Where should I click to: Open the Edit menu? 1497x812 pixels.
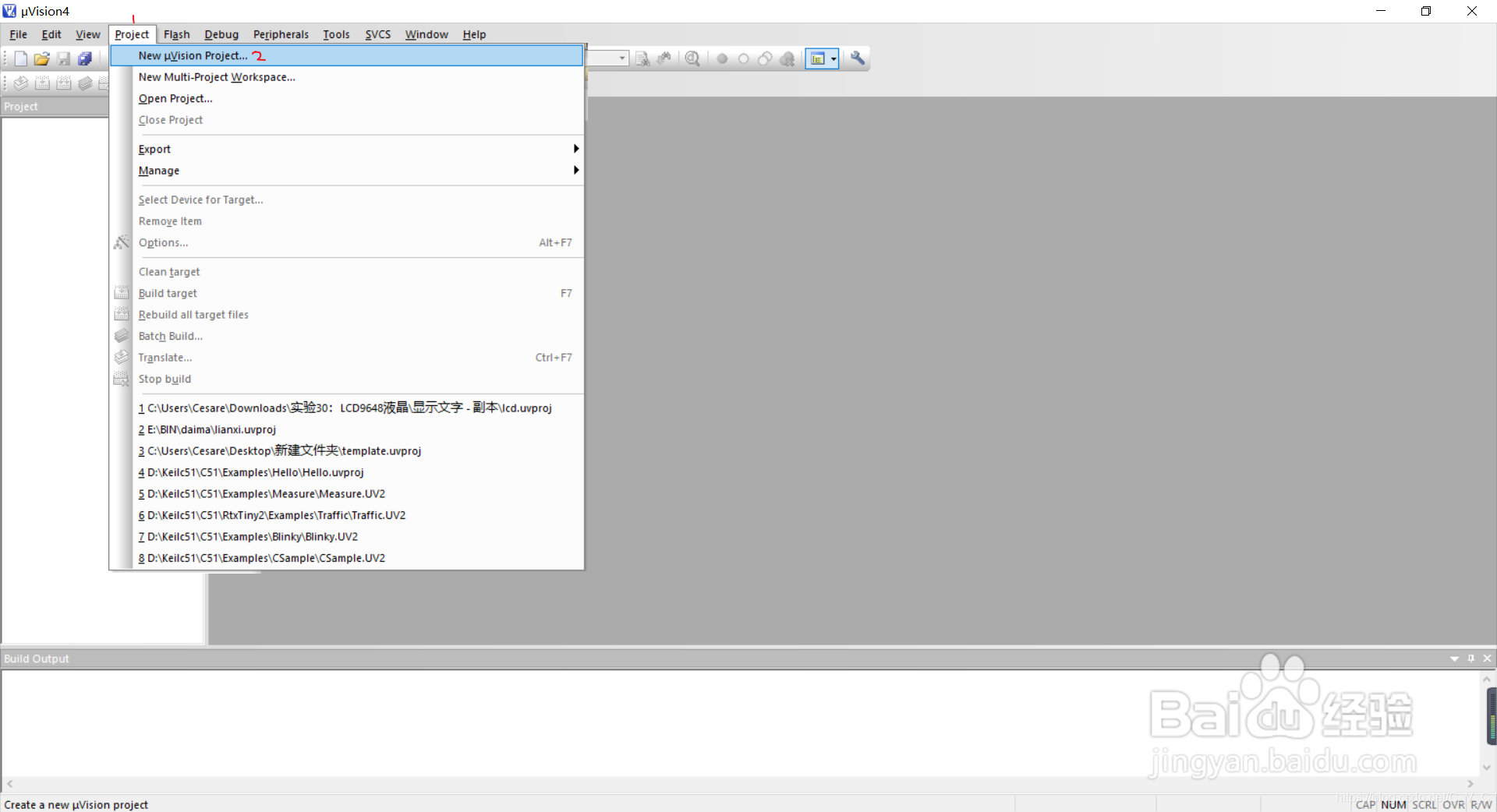51,34
